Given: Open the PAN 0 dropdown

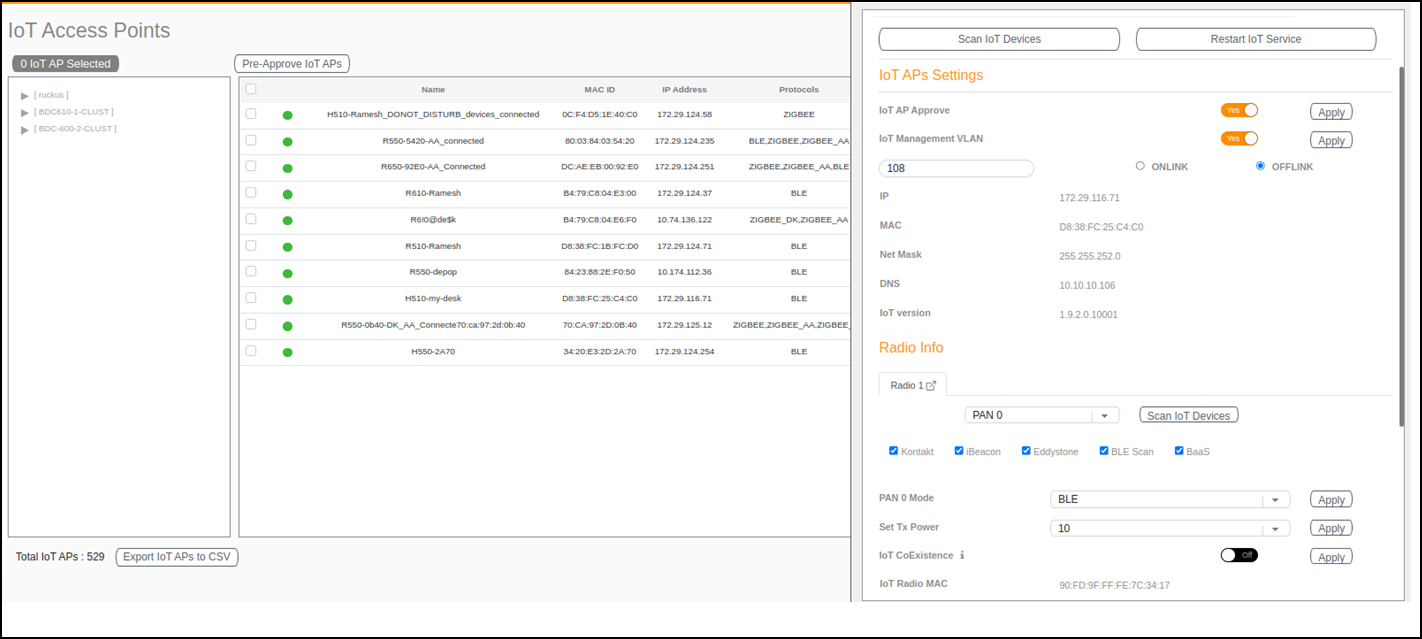Looking at the screenshot, I should tap(1042, 415).
